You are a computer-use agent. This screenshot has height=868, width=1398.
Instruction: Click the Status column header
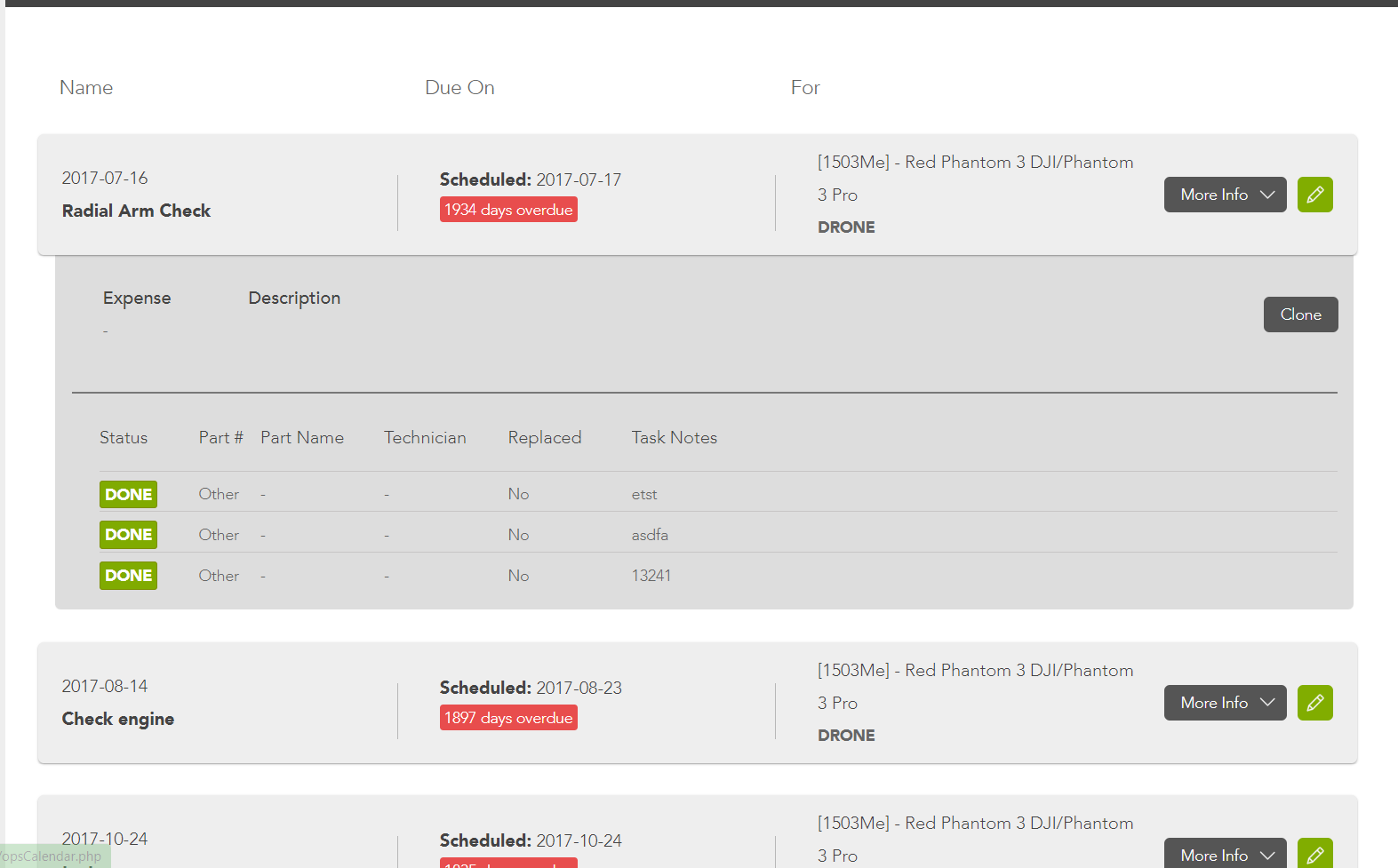click(124, 437)
